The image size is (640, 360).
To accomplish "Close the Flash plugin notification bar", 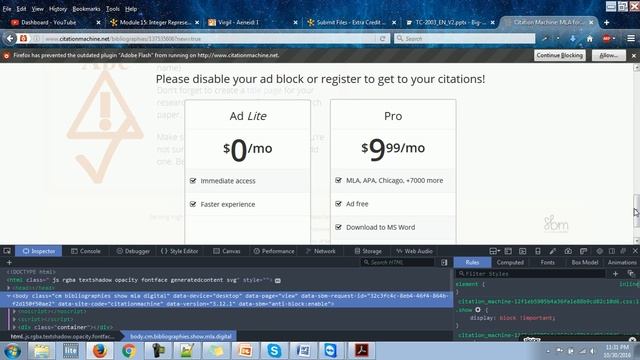I will 633,56.
